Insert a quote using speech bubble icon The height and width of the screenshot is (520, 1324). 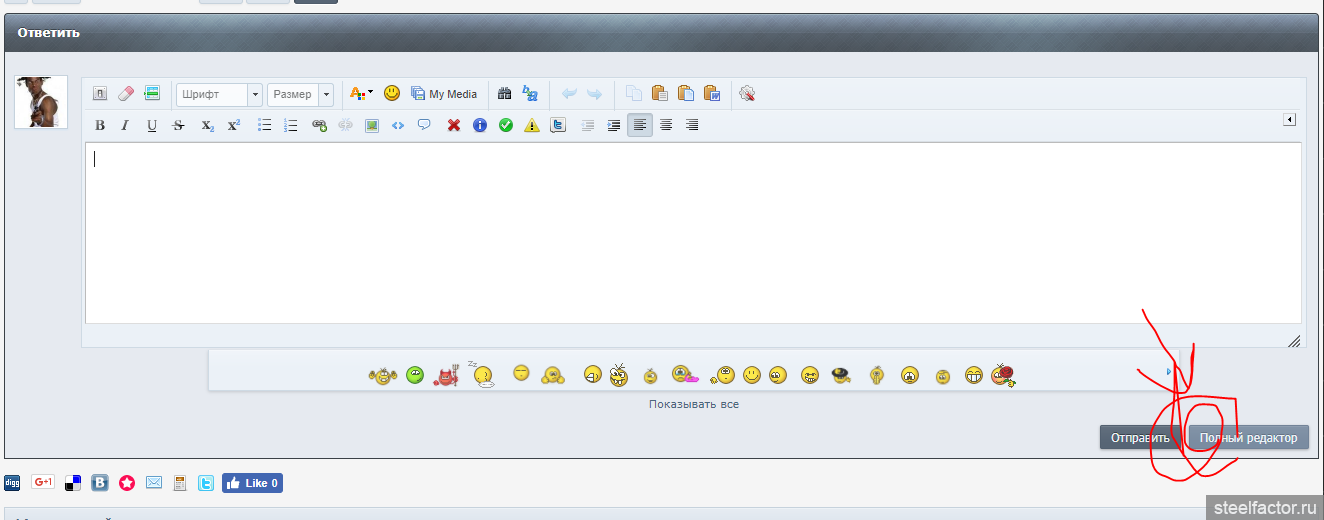[x=424, y=126]
